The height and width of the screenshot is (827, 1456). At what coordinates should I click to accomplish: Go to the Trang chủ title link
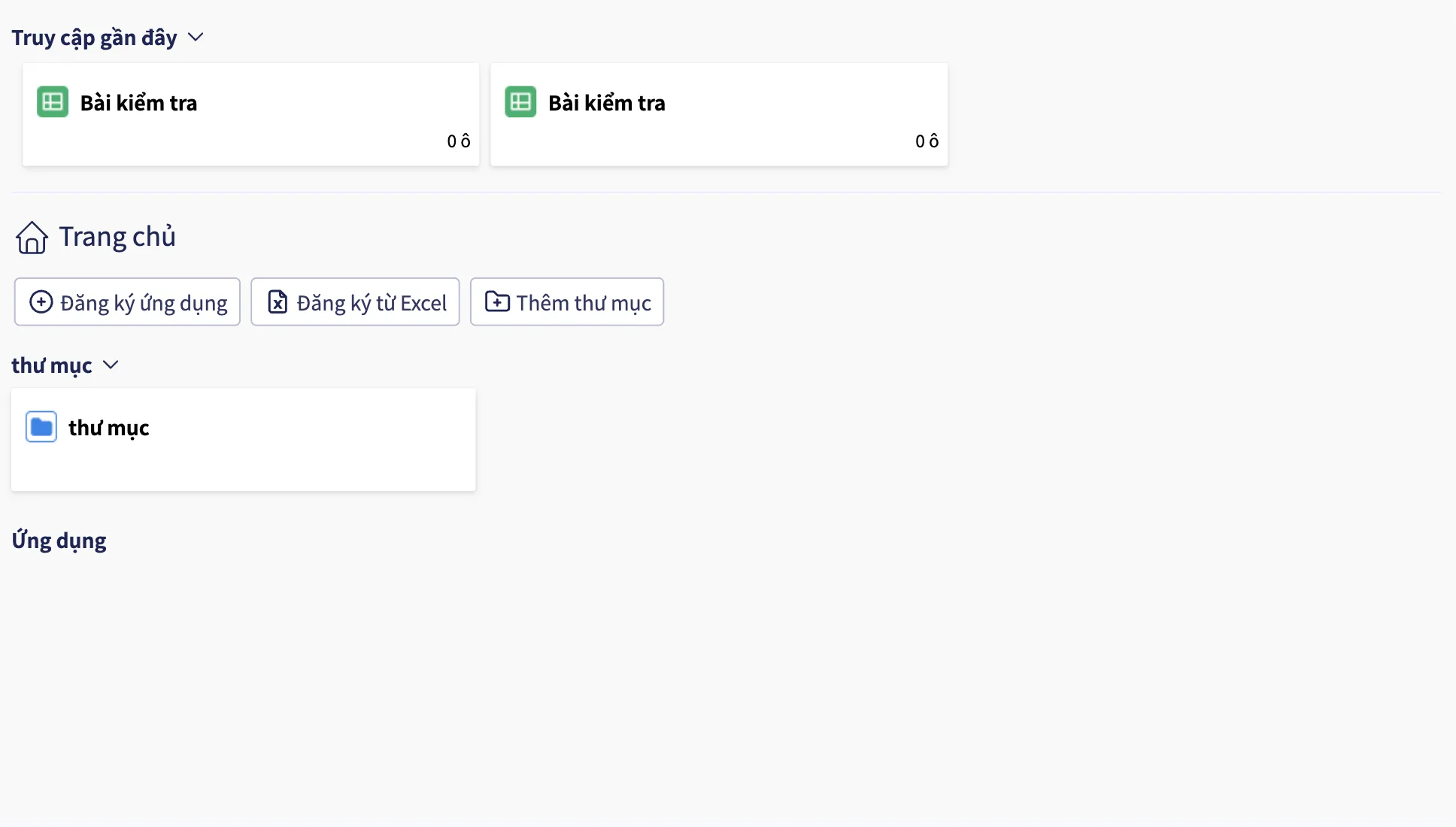point(117,237)
